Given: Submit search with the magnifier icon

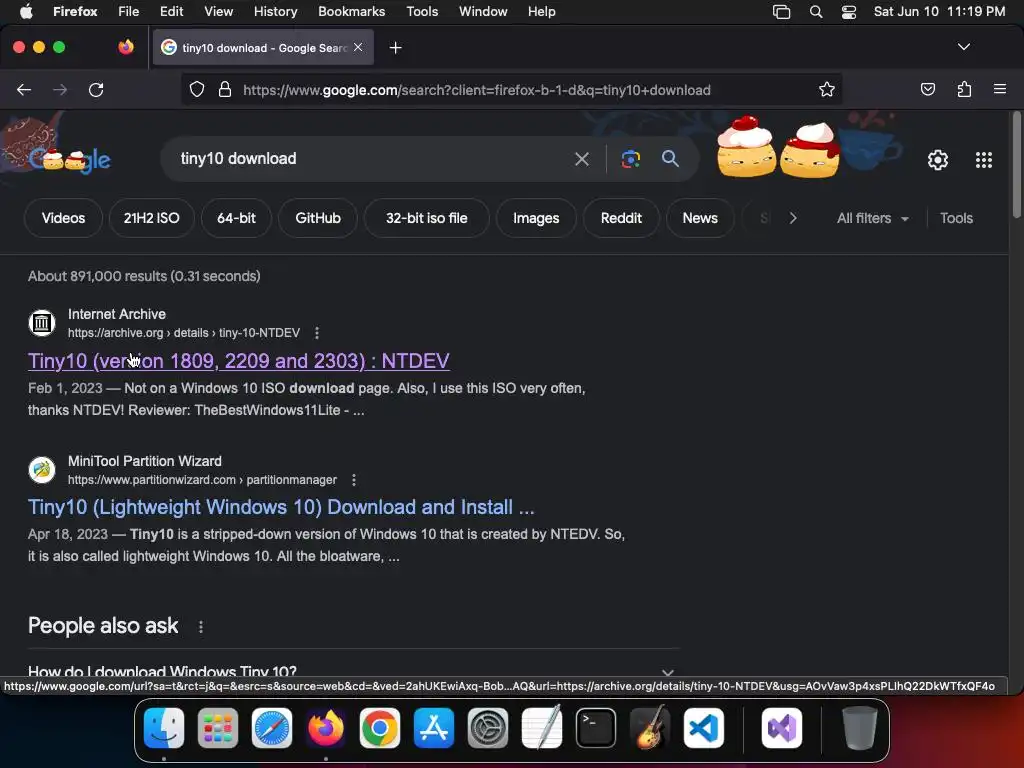Looking at the screenshot, I should (670, 158).
